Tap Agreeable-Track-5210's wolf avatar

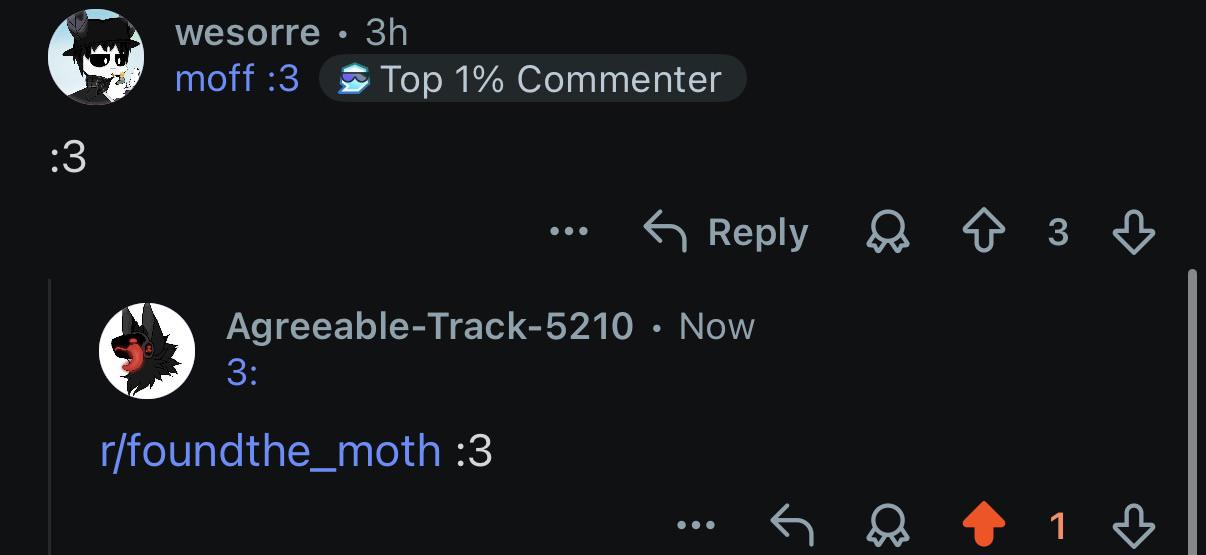[x=147, y=351]
